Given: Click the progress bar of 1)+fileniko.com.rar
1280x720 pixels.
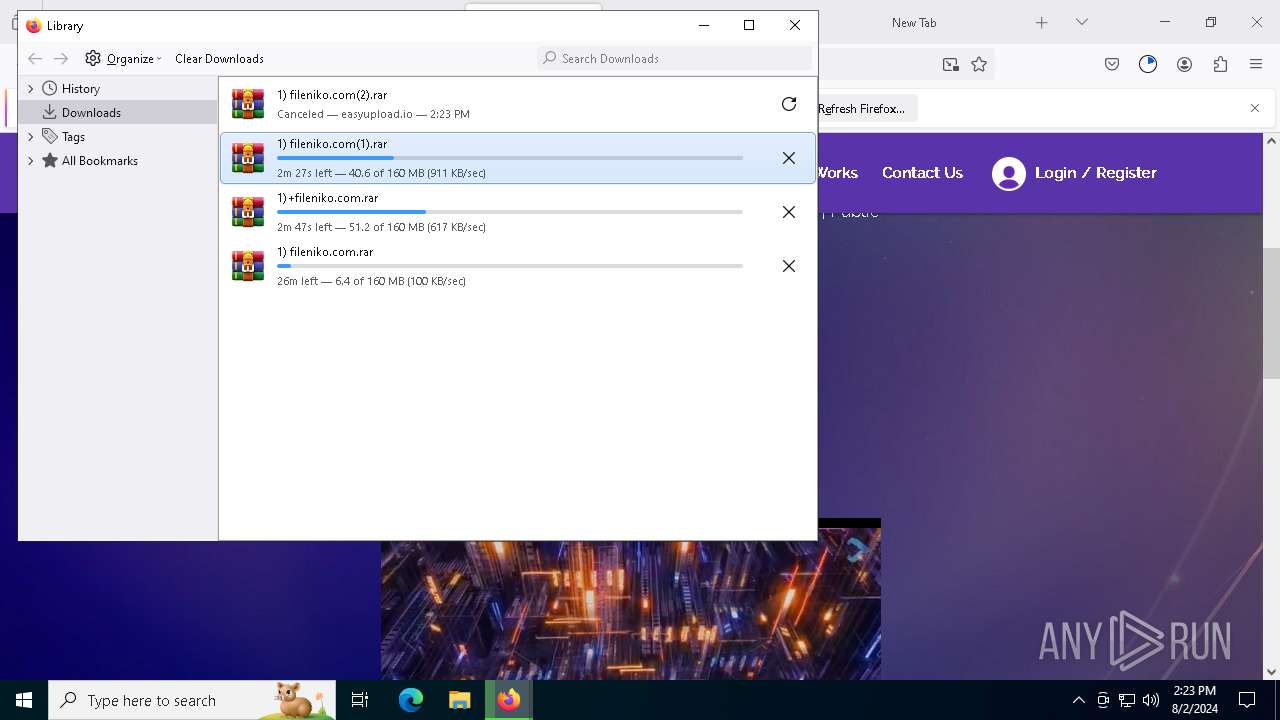Looking at the screenshot, I should point(510,212).
